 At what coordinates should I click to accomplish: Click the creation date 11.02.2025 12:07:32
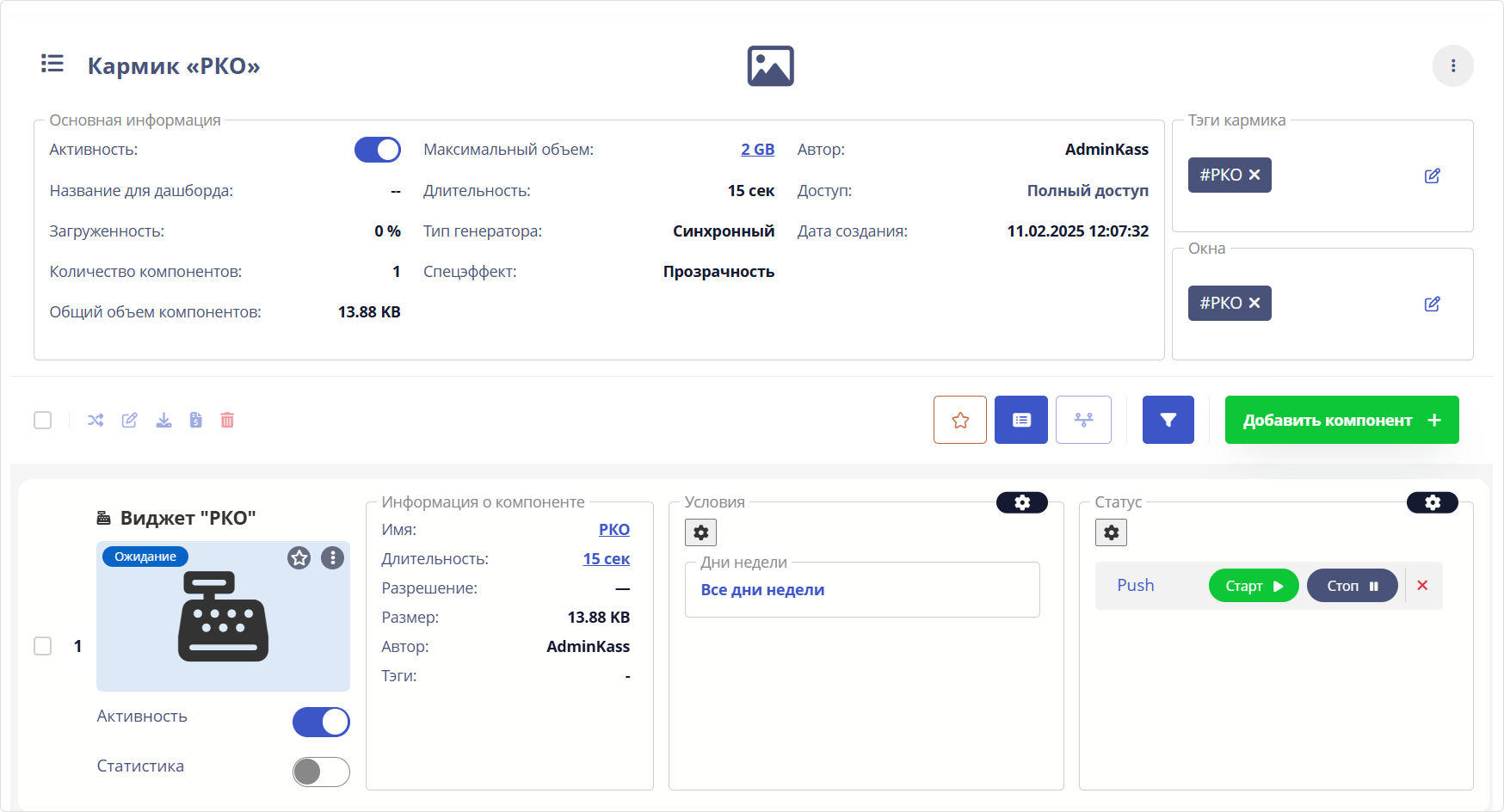tap(1078, 231)
